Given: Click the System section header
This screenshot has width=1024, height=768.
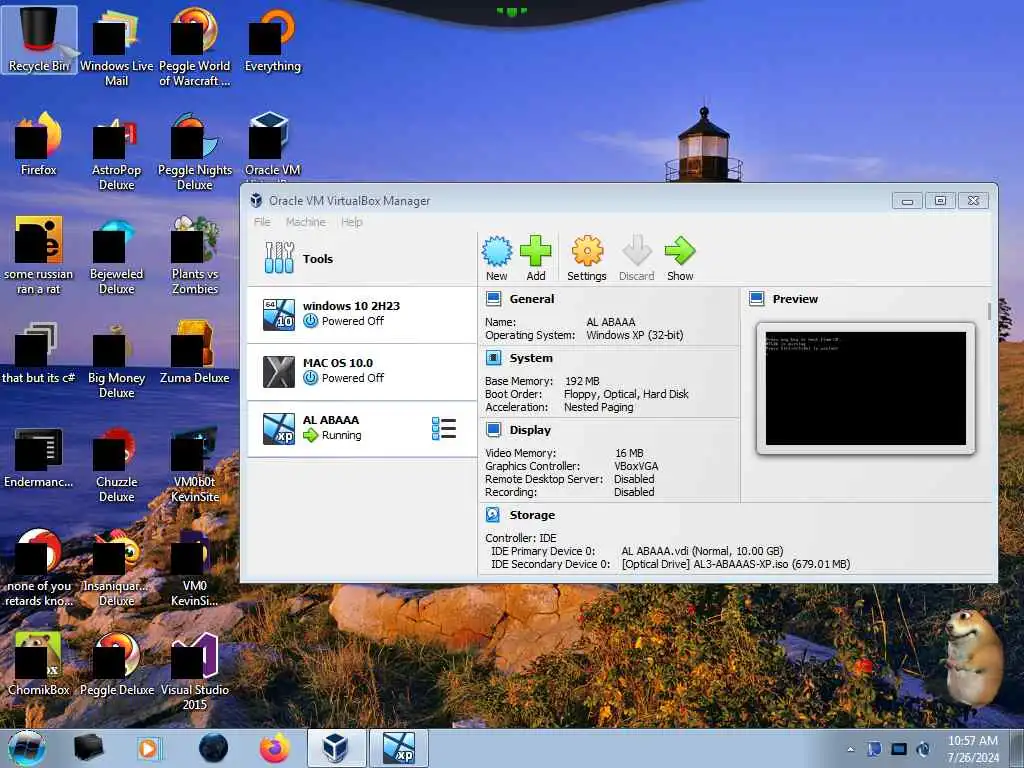Looking at the screenshot, I should (531, 358).
